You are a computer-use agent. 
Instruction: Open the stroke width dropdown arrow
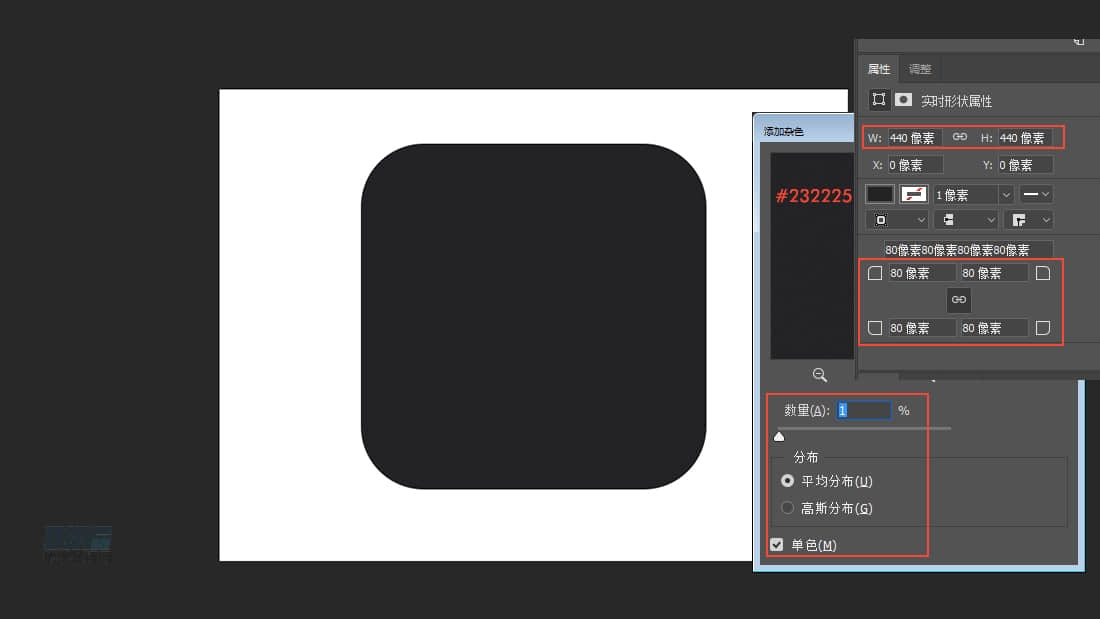pyautogui.click(x=1006, y=194)
